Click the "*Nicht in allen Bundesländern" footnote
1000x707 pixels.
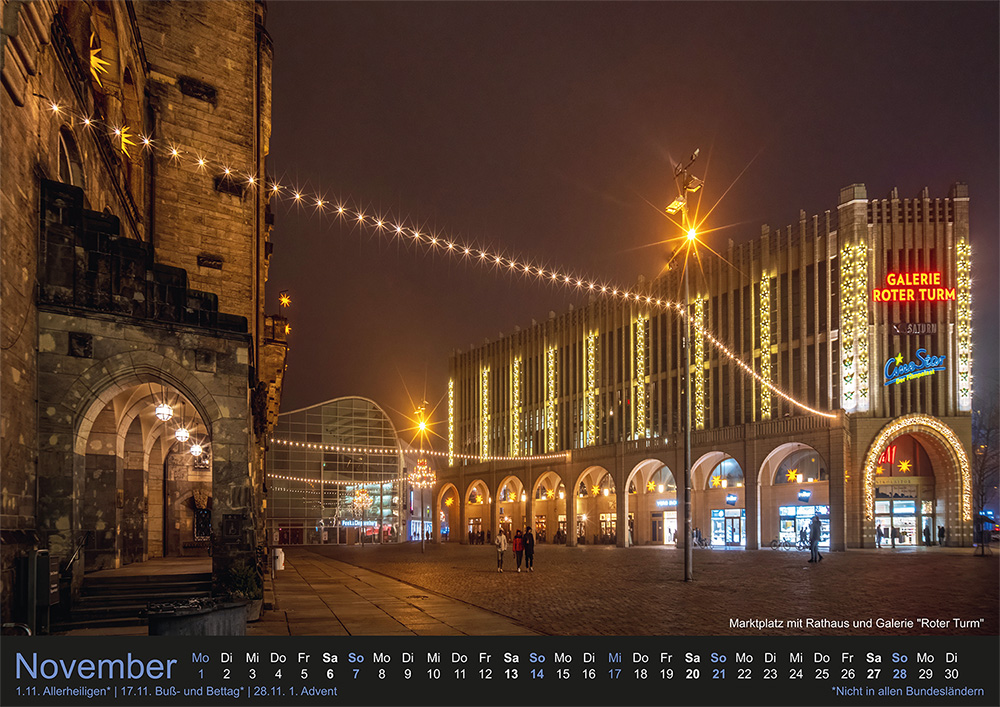coord(908,691)
